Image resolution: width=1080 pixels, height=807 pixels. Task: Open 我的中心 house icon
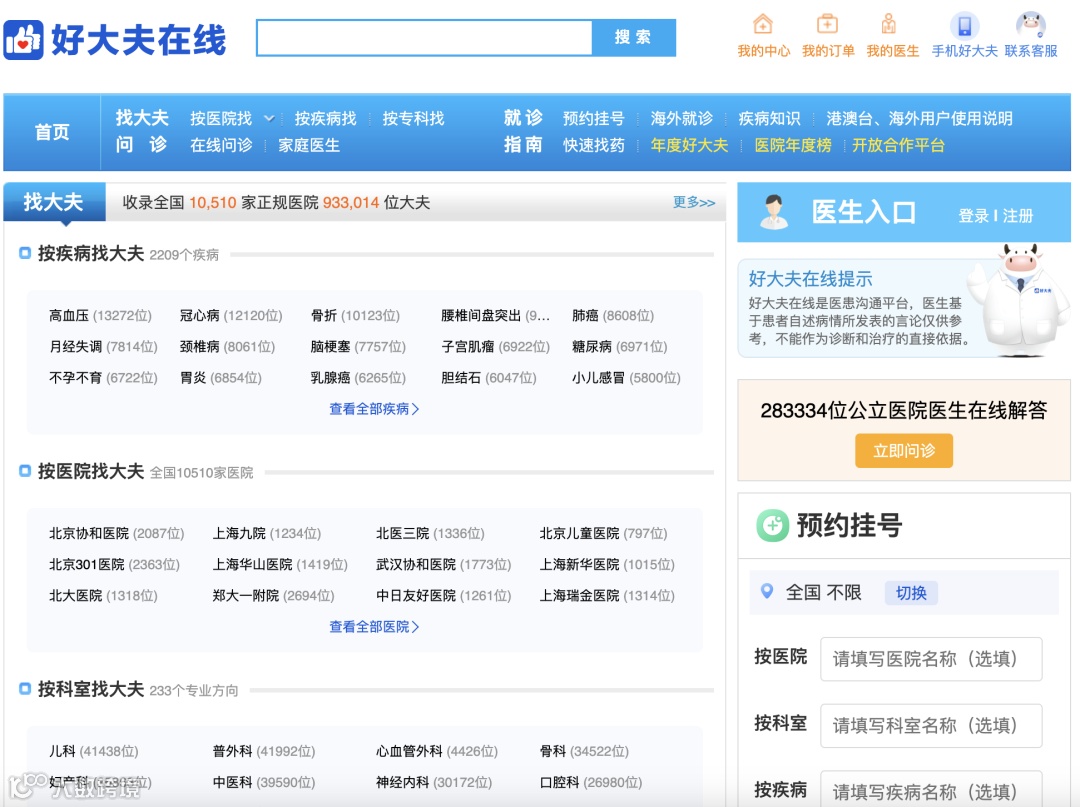[x=762, y=25]
